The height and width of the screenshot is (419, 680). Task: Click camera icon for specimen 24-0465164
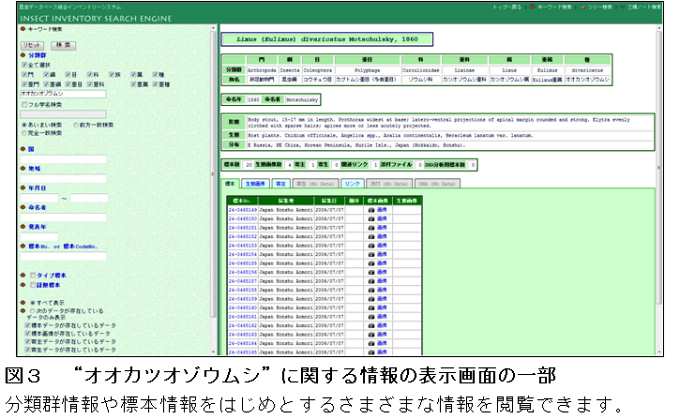[371, 343]
